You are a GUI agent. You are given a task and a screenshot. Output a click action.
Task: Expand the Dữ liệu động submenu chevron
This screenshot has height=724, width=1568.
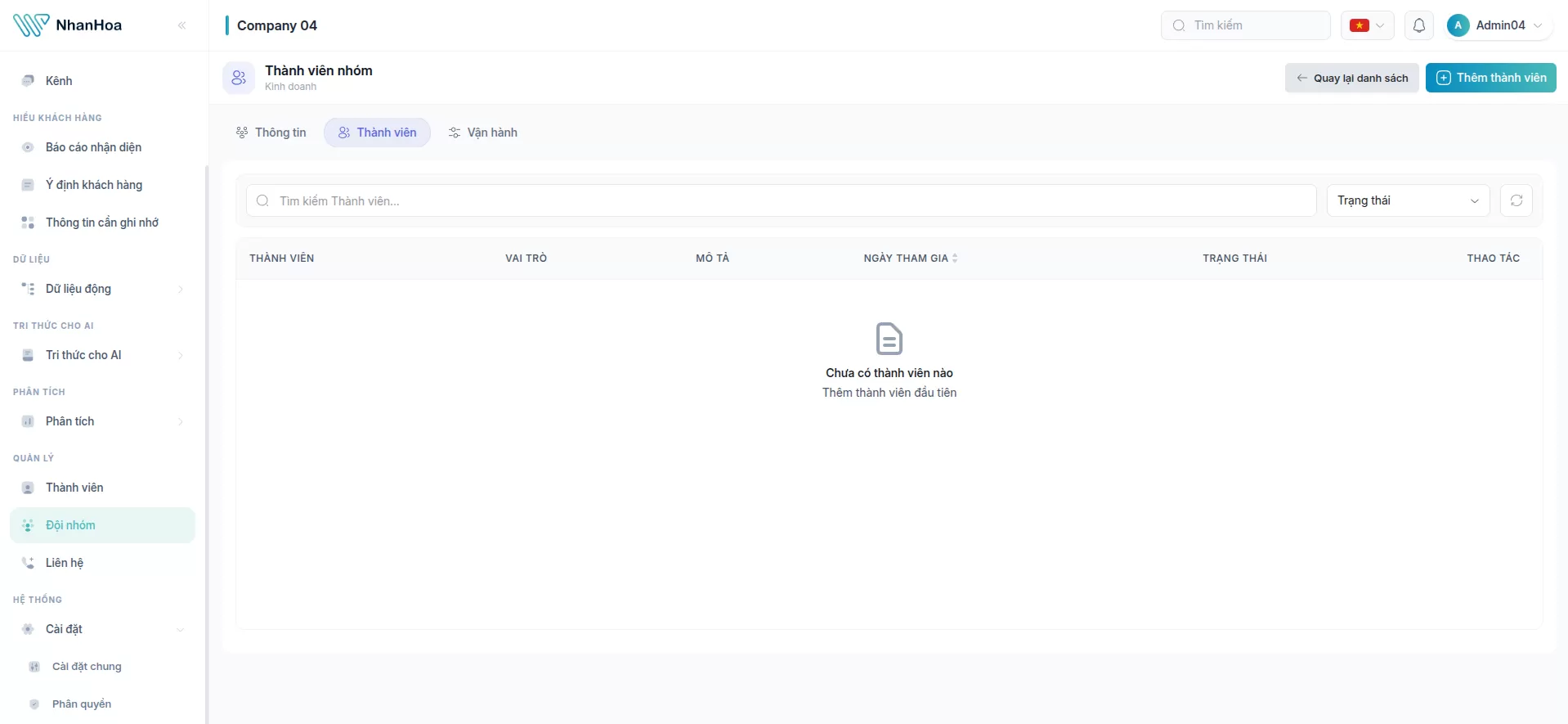(x=181, y=289)
